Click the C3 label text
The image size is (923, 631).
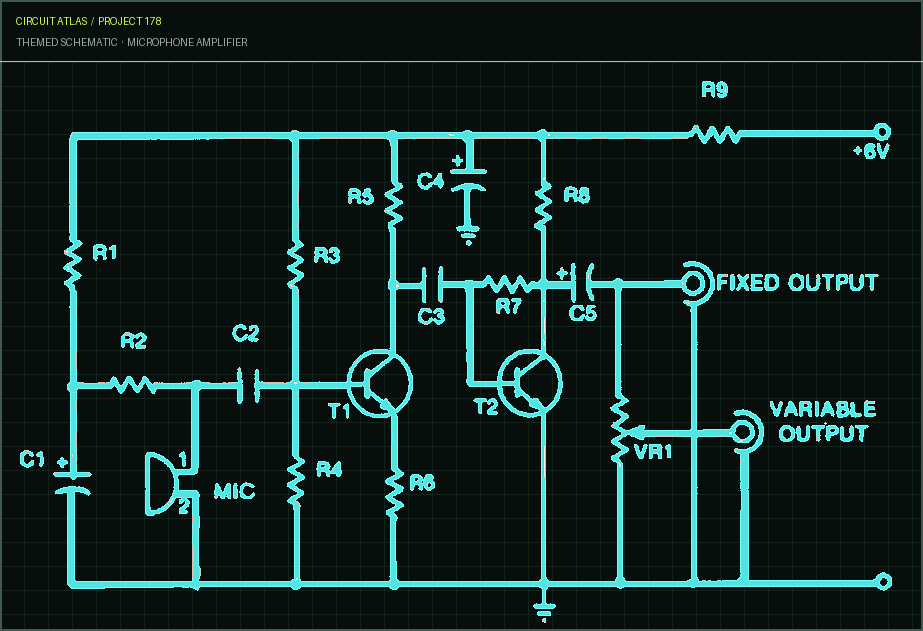(431, 317)
